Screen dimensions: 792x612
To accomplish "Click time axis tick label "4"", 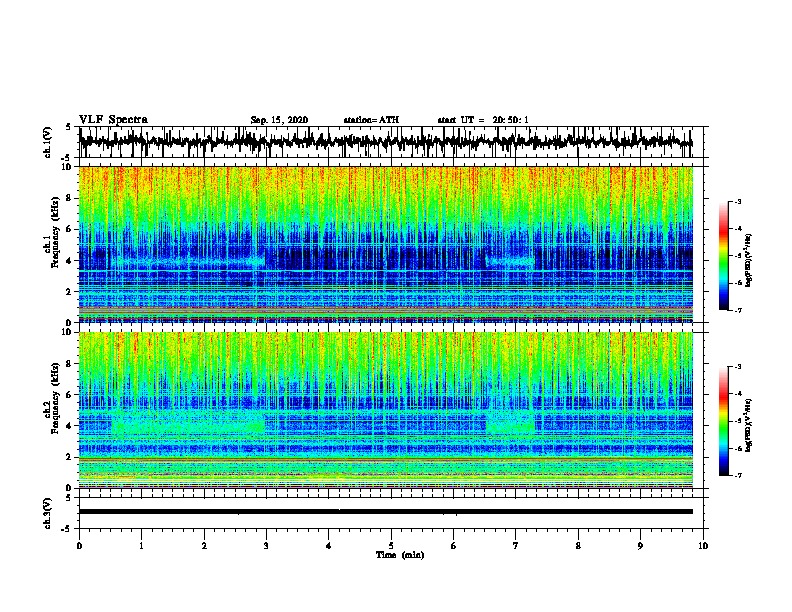I will tap(329, 546).
